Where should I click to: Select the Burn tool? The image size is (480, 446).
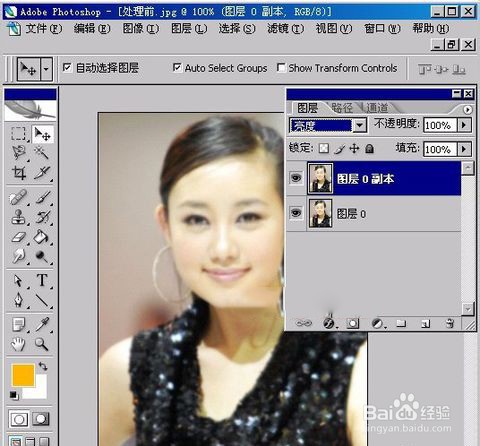tap(42, 256)
